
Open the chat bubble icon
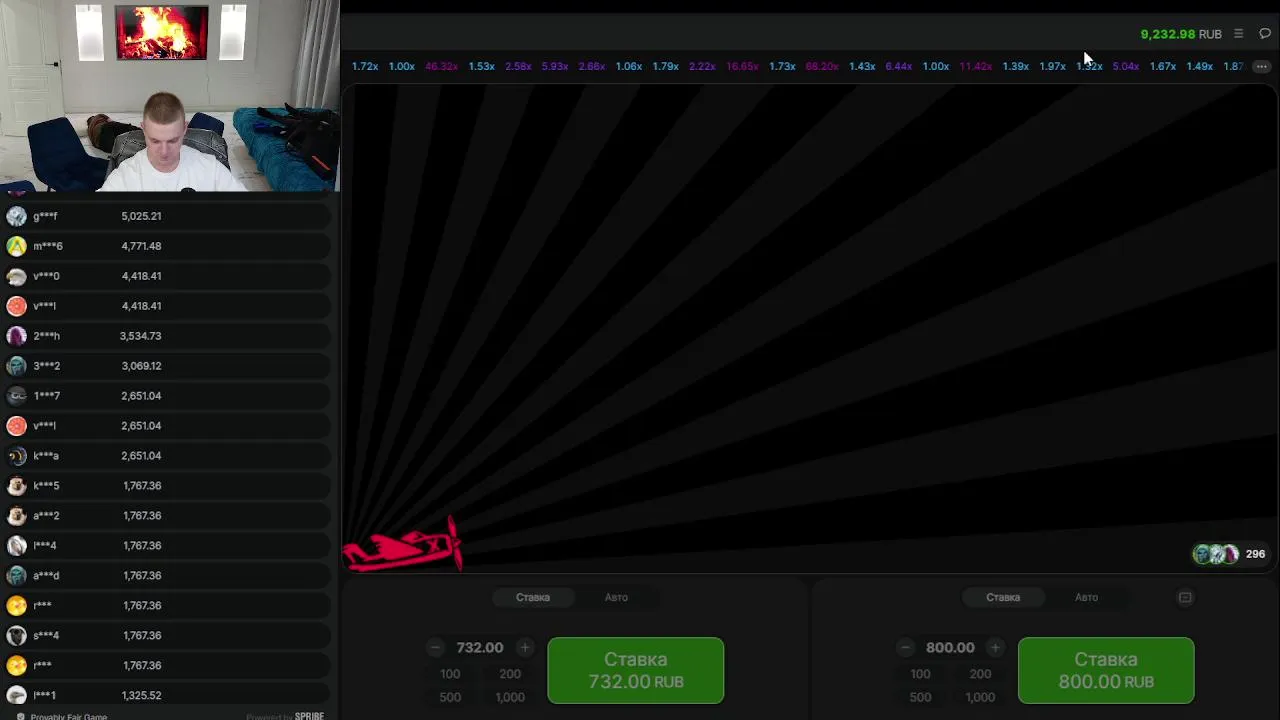pos(1265,34)
